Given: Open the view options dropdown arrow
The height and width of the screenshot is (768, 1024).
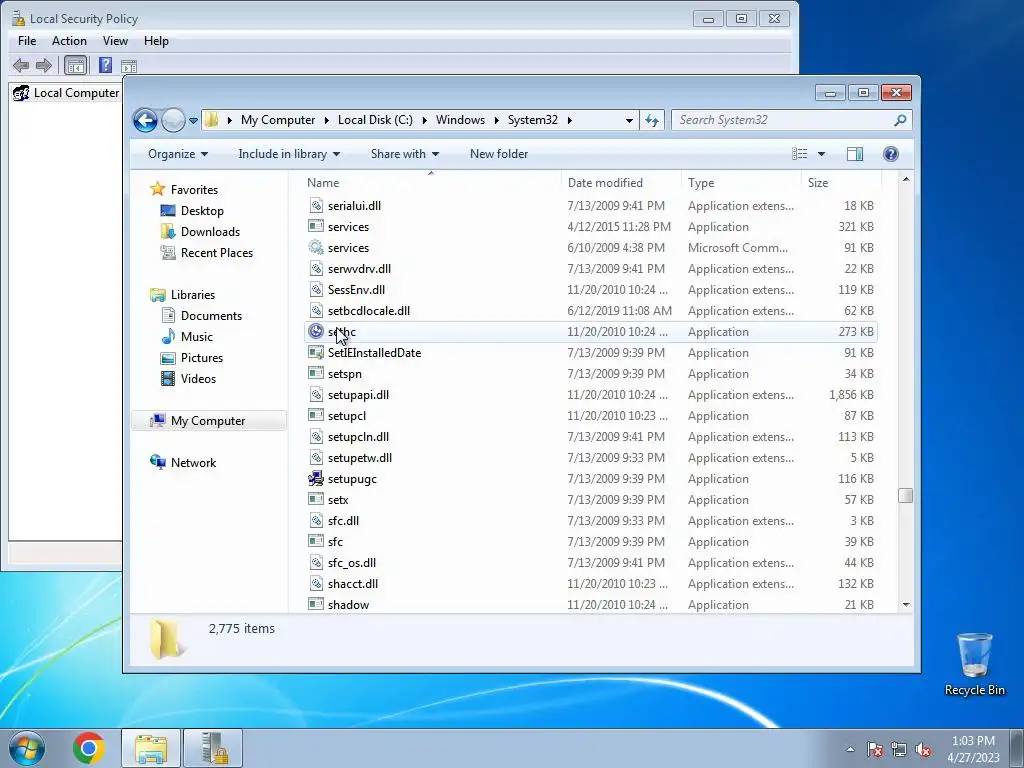Looking at the screenshot, I should coord(821,154).
